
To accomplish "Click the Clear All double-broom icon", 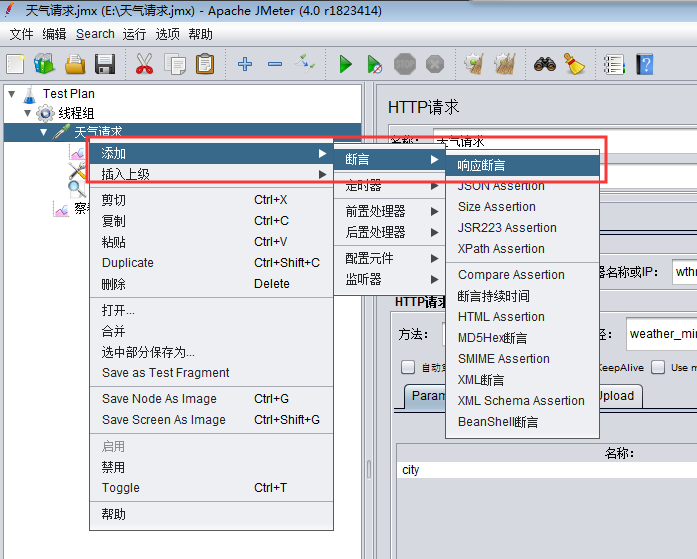I will [x=505, y=64].
